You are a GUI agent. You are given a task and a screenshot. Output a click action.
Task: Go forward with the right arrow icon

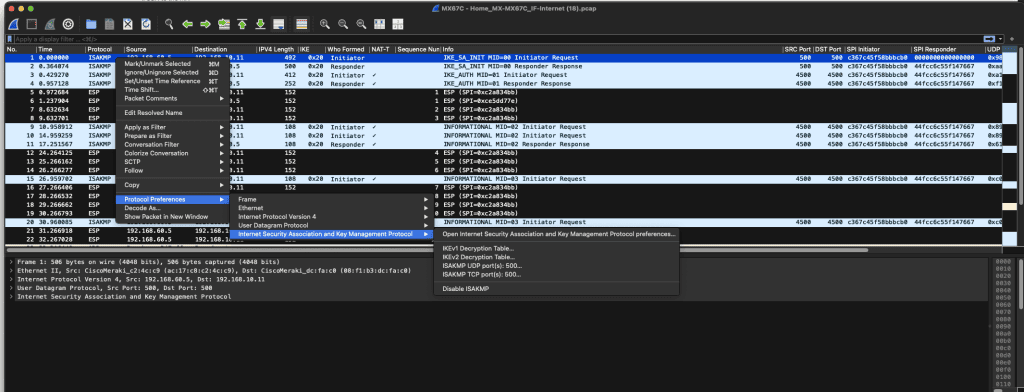[x=206, y=24]
